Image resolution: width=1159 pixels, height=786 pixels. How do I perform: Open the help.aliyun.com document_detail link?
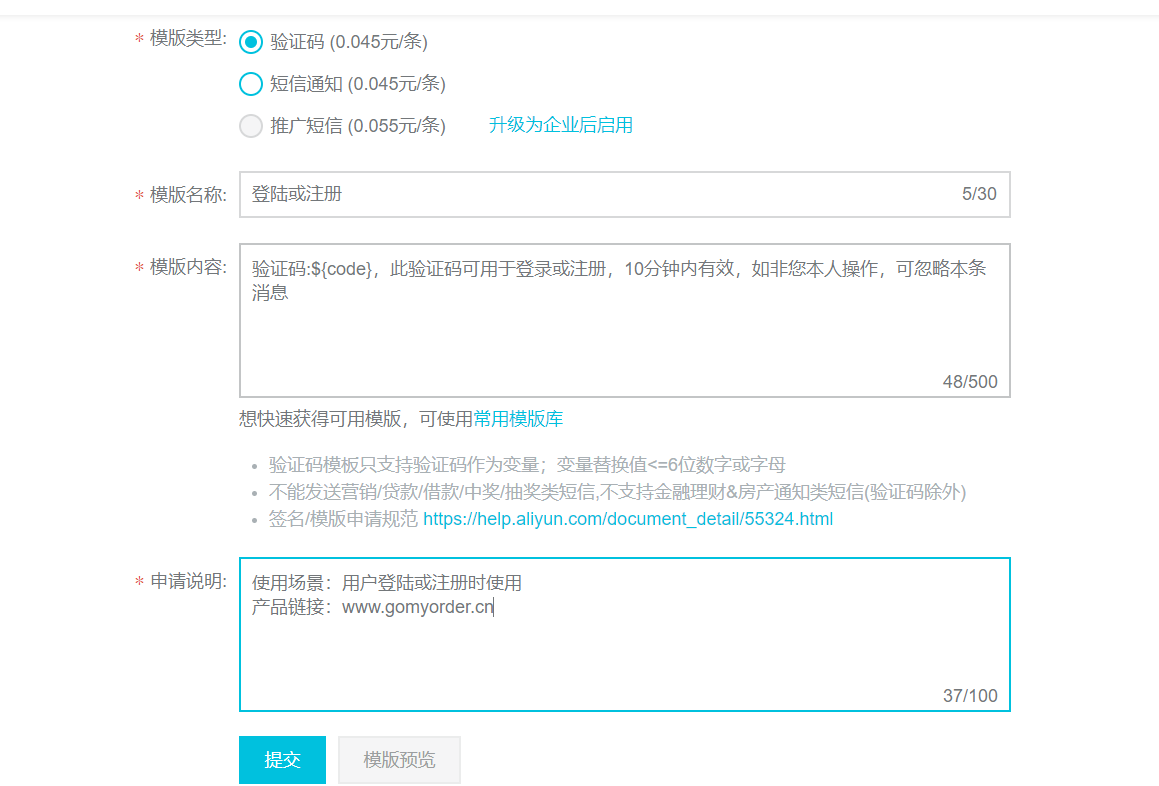[628, 519]
